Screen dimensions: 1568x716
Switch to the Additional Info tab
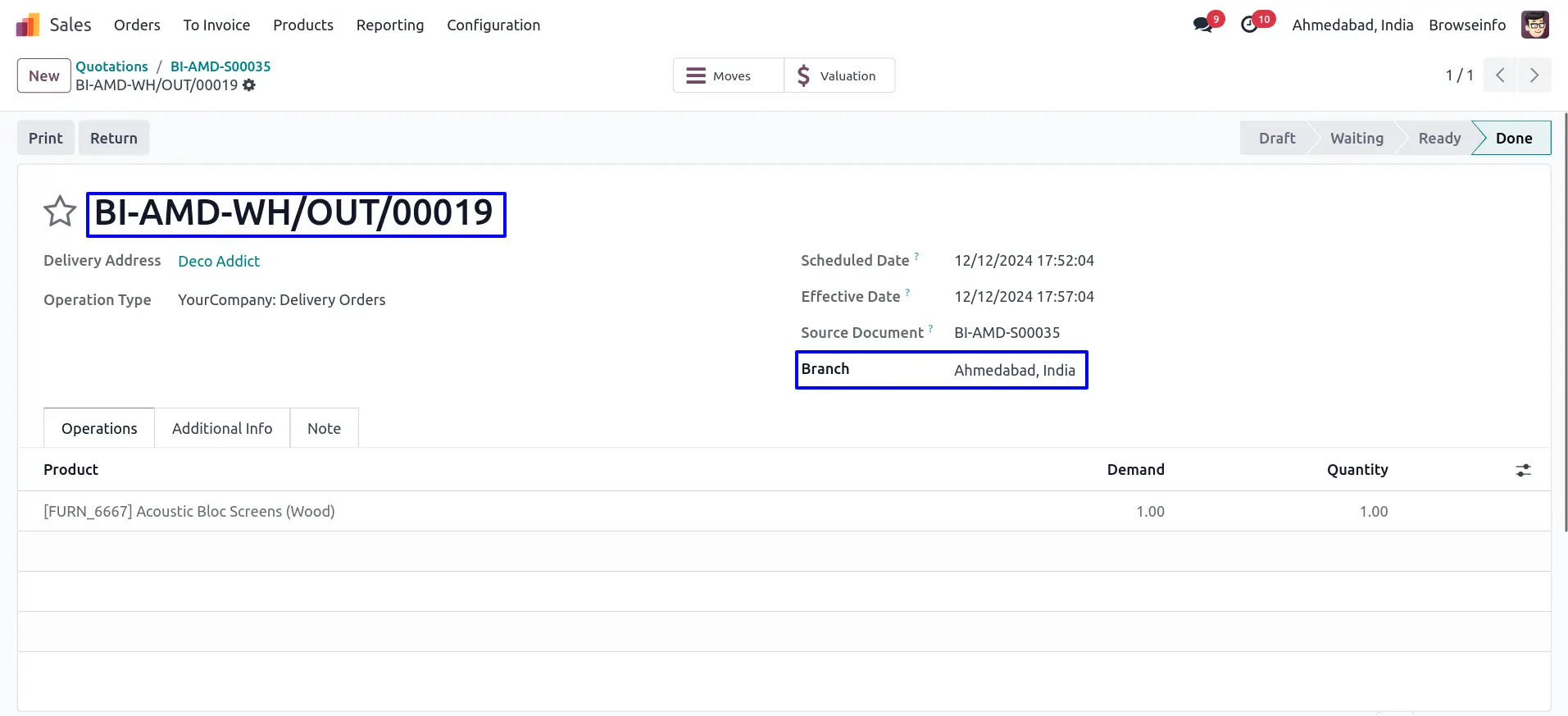pyautogui.click(x=222, y=428)
